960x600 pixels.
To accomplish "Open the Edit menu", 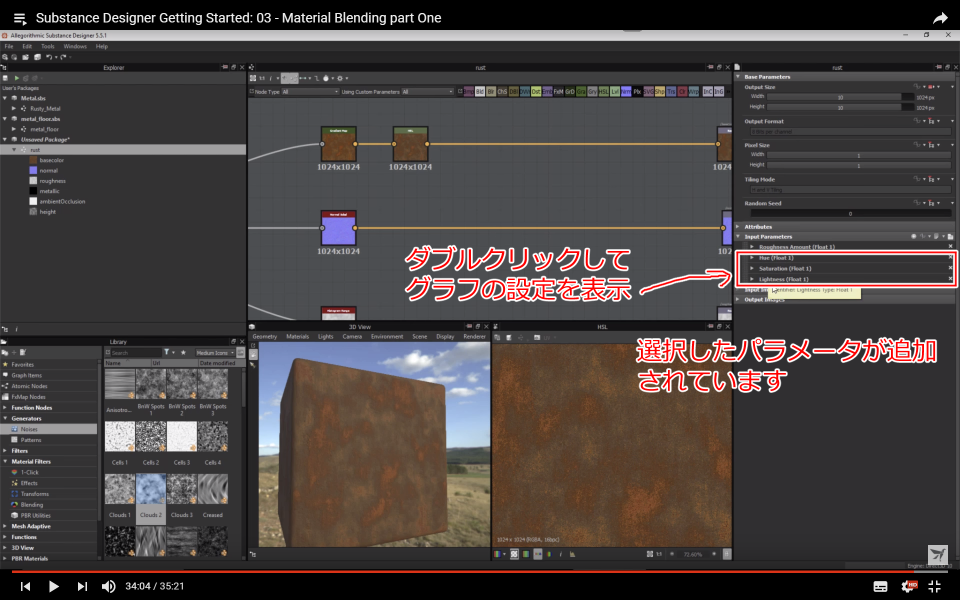I will [x=27, y=47].
